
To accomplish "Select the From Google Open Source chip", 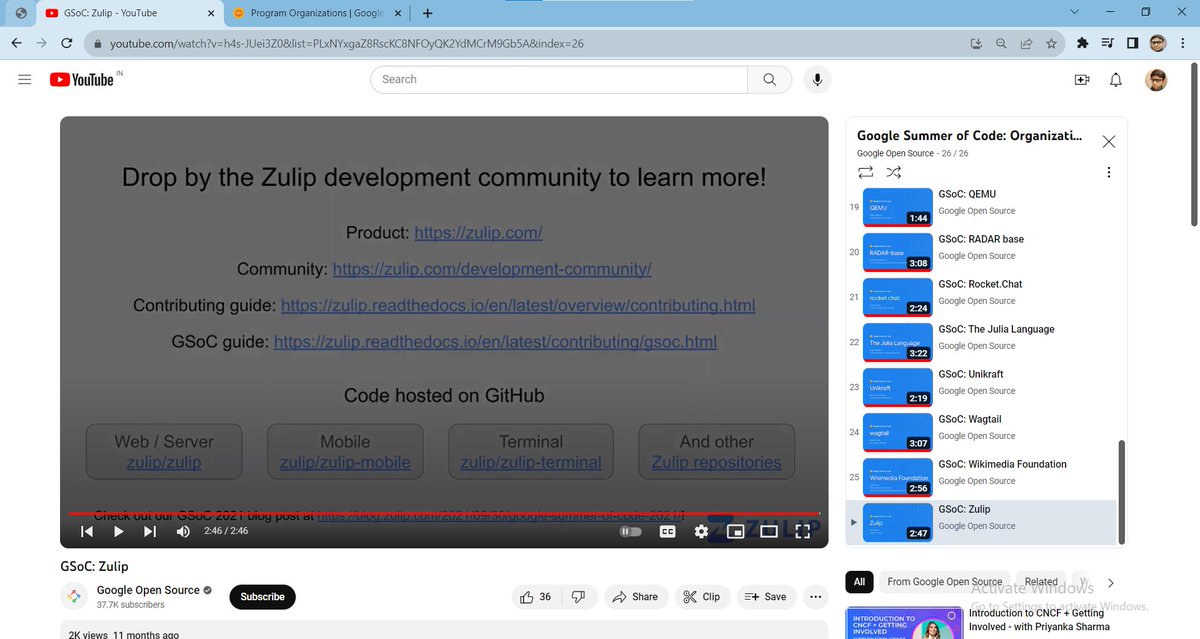I will click(944, 582).
